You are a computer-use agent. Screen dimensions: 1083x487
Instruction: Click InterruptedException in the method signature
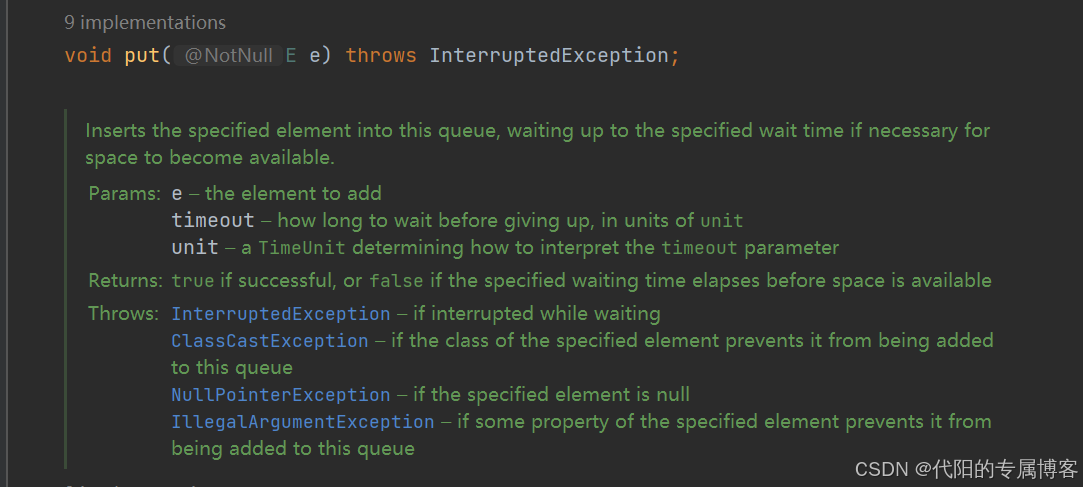549,55
